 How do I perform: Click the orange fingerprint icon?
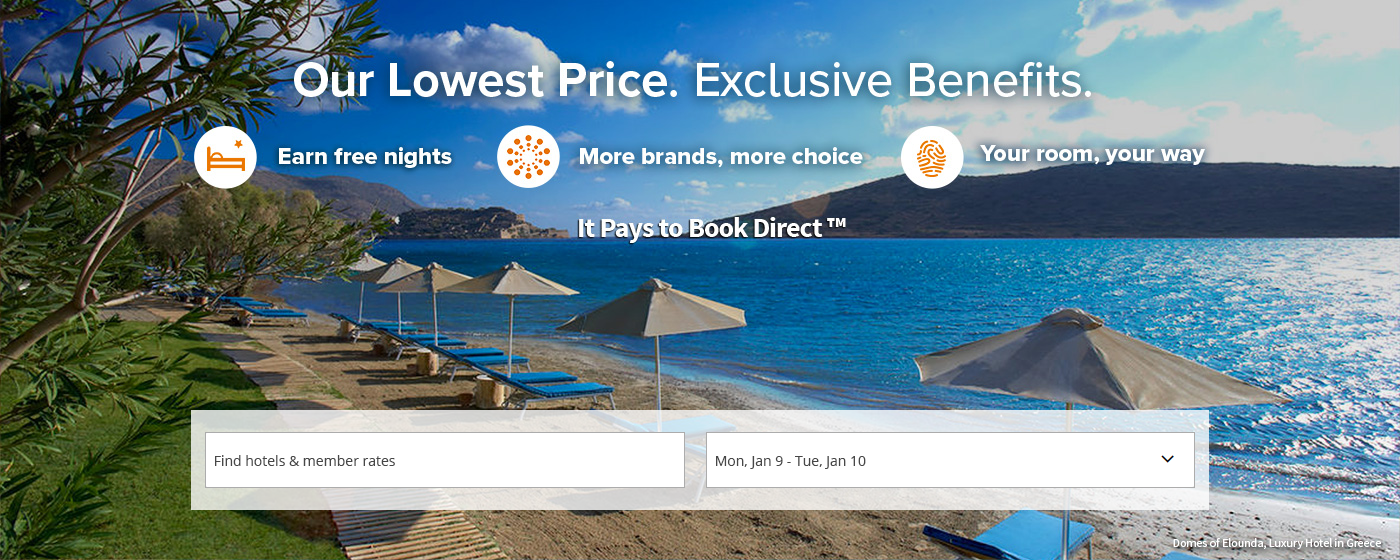(932, 157)
